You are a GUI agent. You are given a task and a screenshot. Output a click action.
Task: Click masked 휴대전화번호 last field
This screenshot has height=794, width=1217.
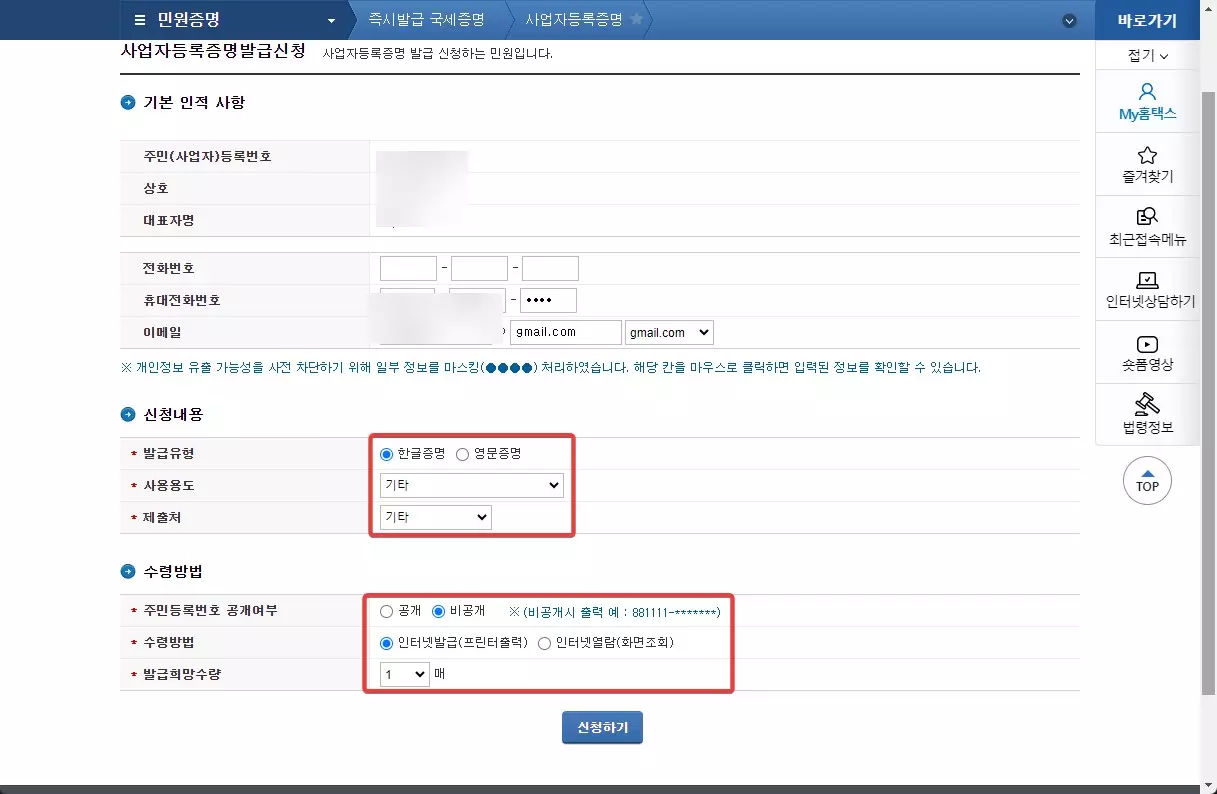pyautogui.click(x=548, y=300)
